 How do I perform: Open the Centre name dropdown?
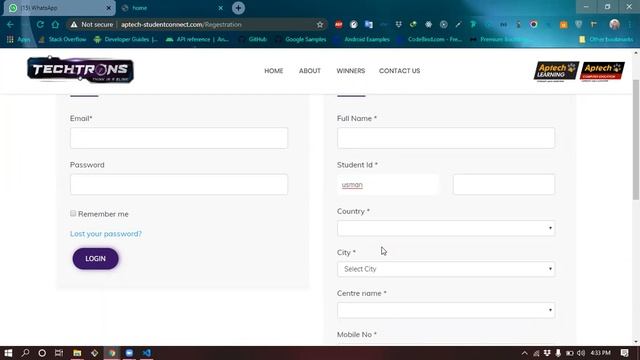[446, 310]
